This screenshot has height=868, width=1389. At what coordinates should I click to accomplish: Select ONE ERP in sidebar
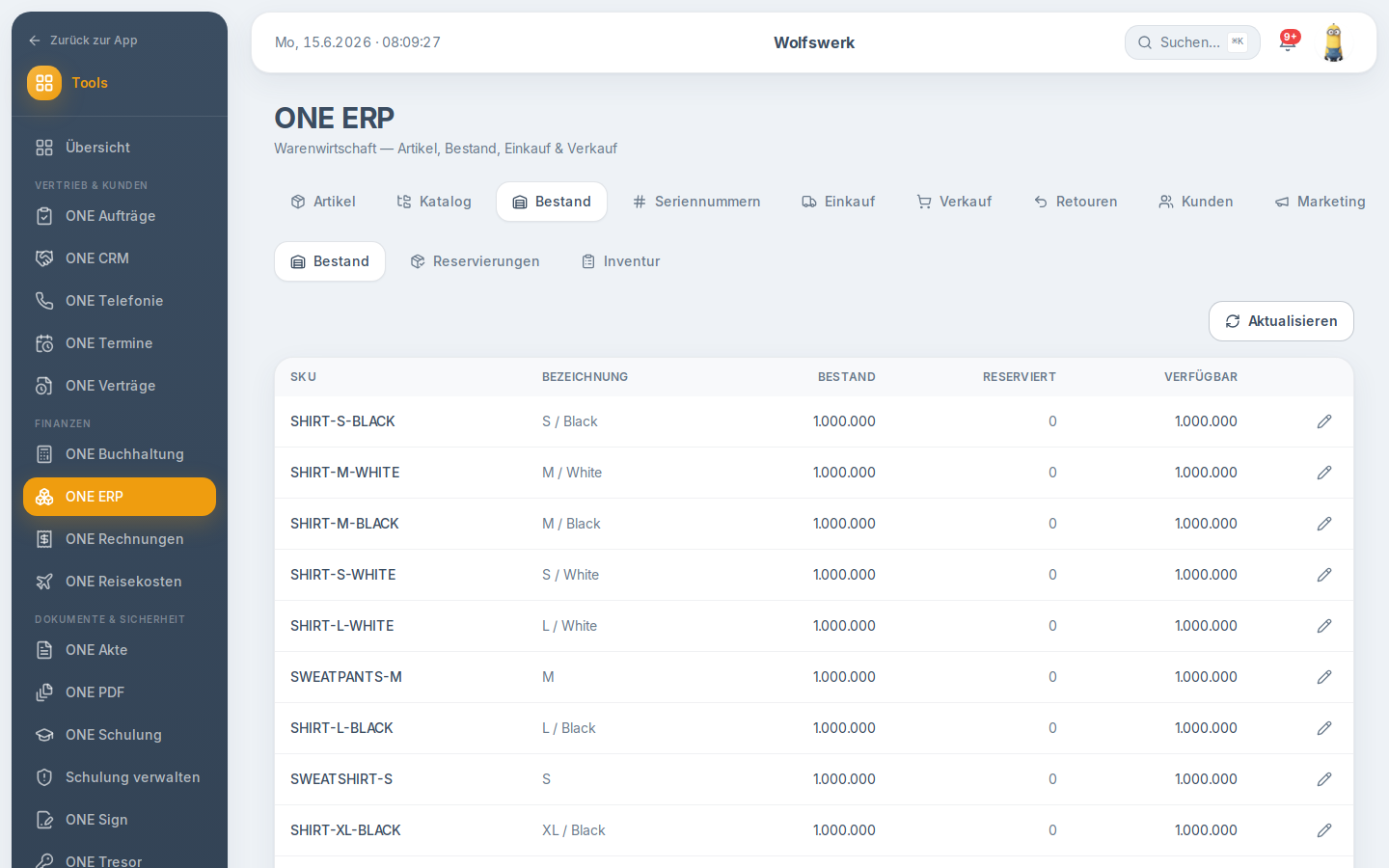[120, 497]
